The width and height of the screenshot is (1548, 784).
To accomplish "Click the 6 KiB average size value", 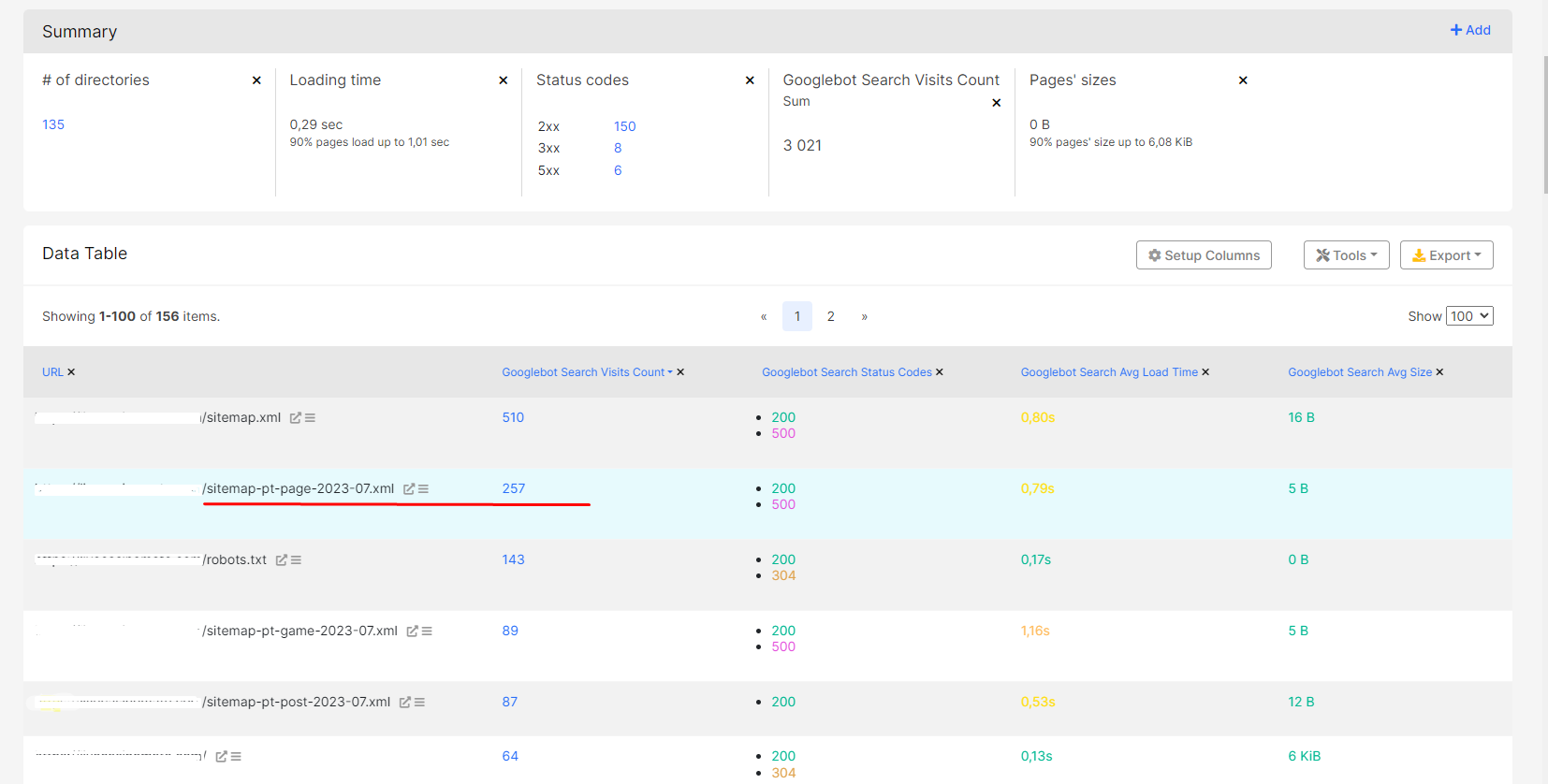I will tap(1304, 756).
